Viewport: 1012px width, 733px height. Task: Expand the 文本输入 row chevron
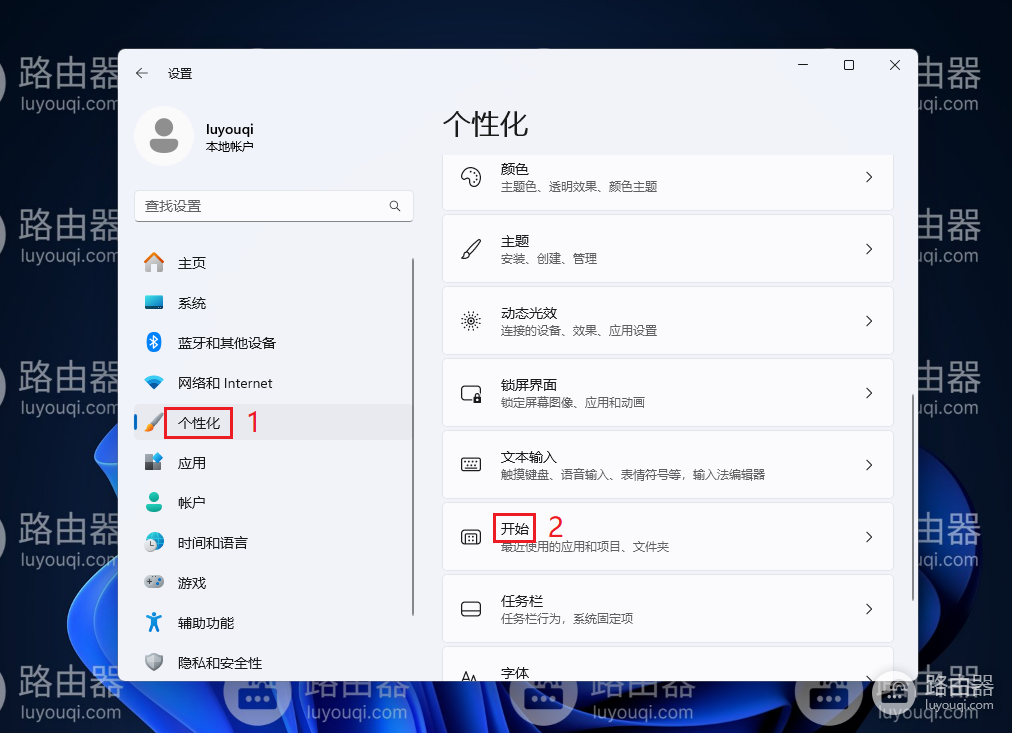869,465
